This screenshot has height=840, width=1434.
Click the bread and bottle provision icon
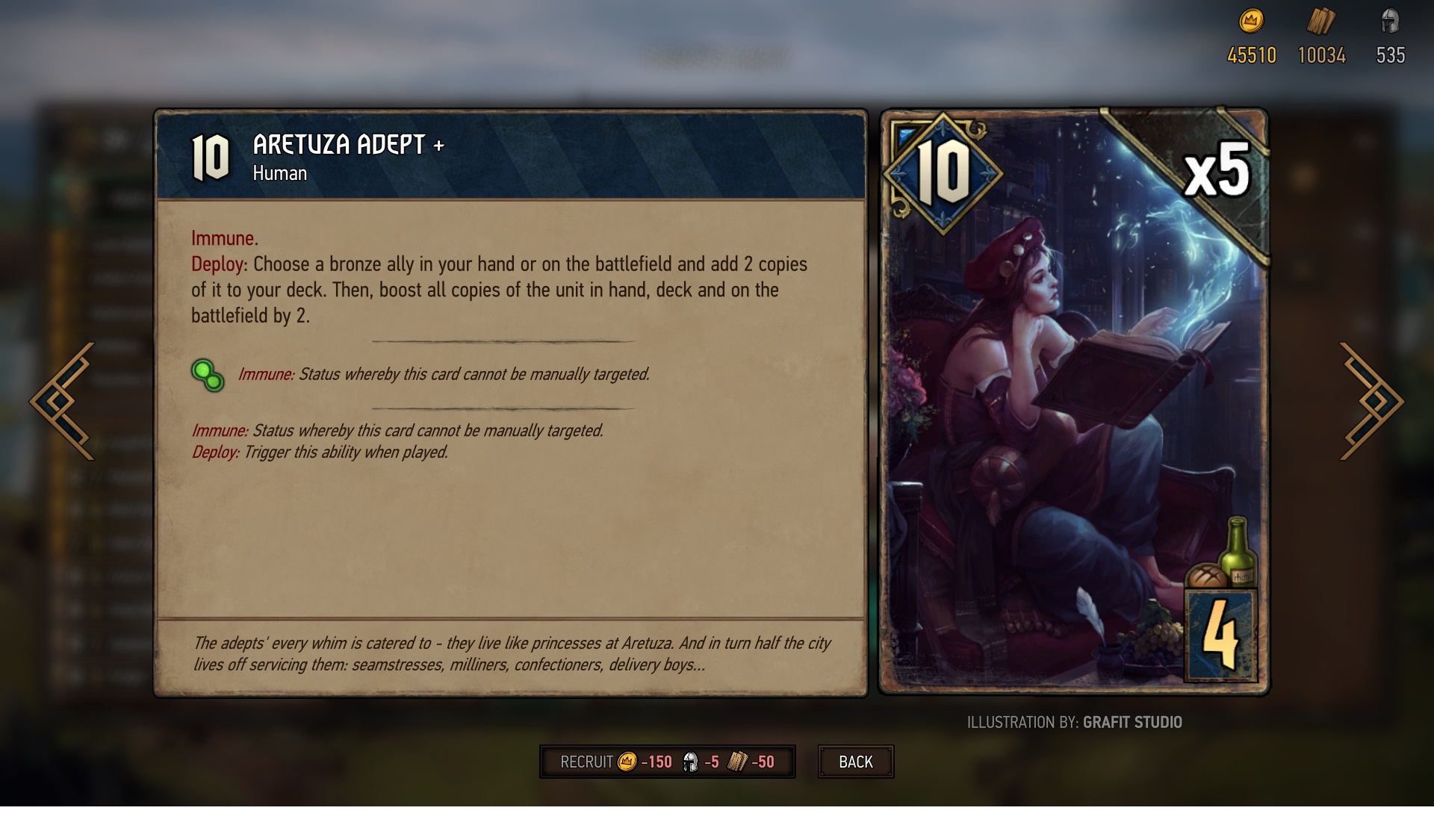coord(1223,554)
